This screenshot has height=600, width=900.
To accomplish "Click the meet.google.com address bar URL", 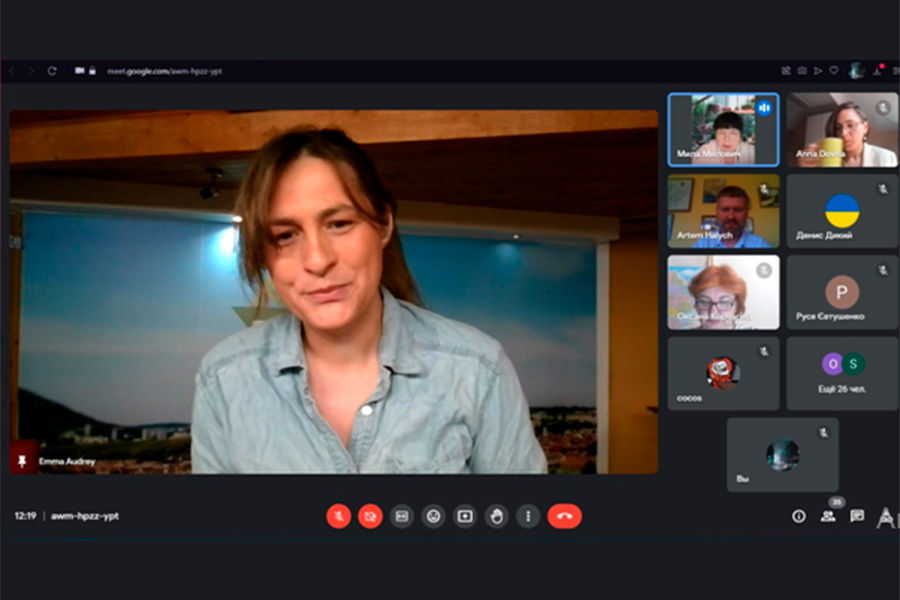I will click(x=164, y=71).
